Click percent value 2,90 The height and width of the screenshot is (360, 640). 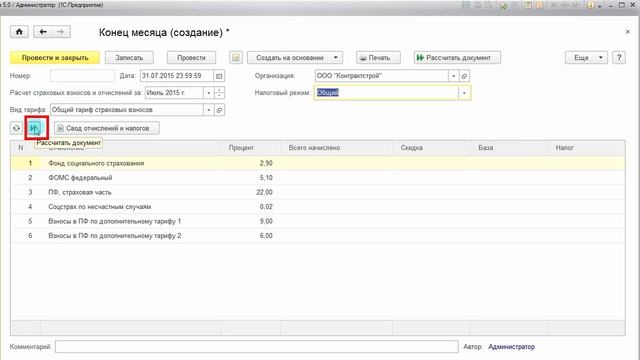click(266, 163)
